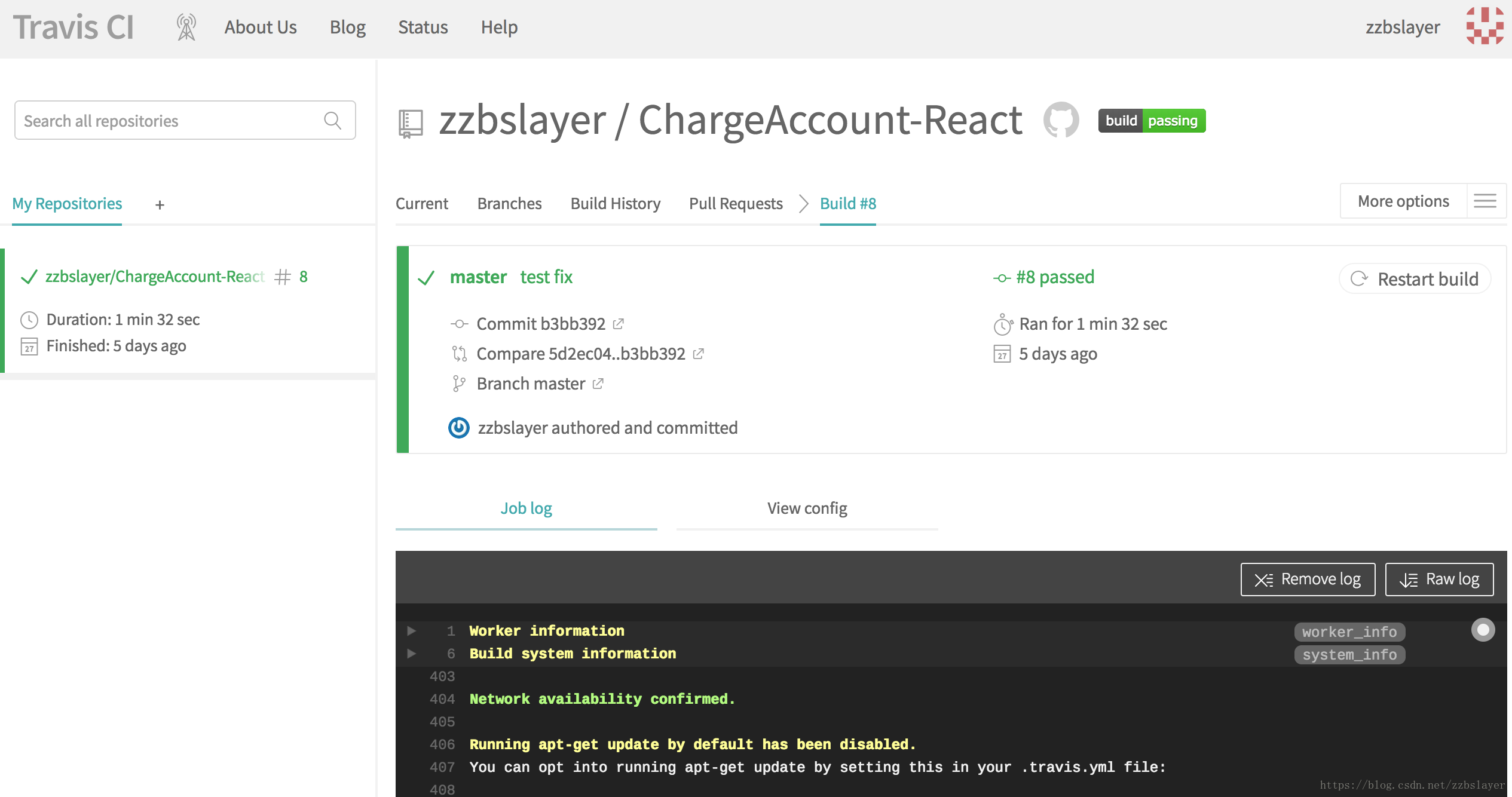1512x797 pixels.
Task: Click the build passing badge
Action: [x=1152, y=121]
